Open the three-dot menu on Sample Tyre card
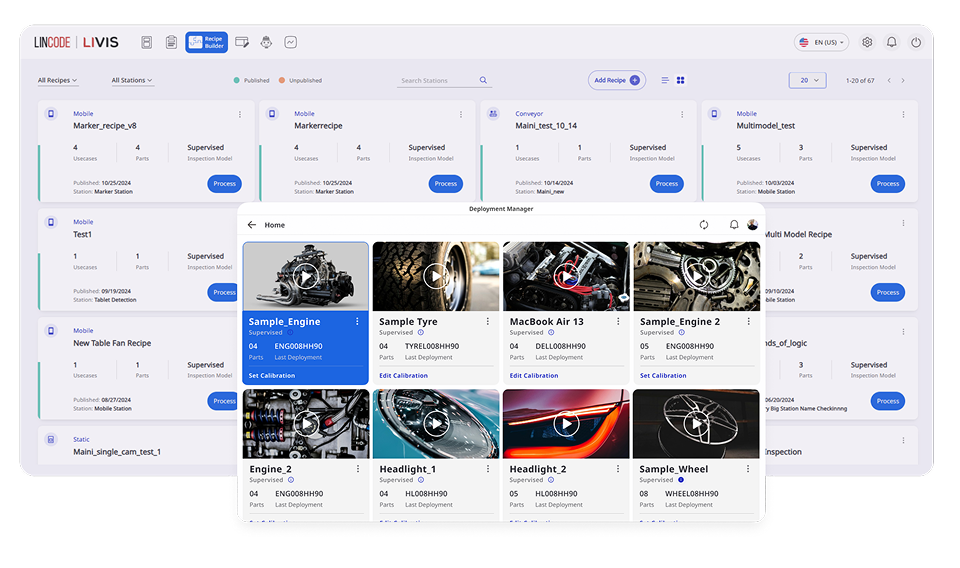 click(488, 322)
